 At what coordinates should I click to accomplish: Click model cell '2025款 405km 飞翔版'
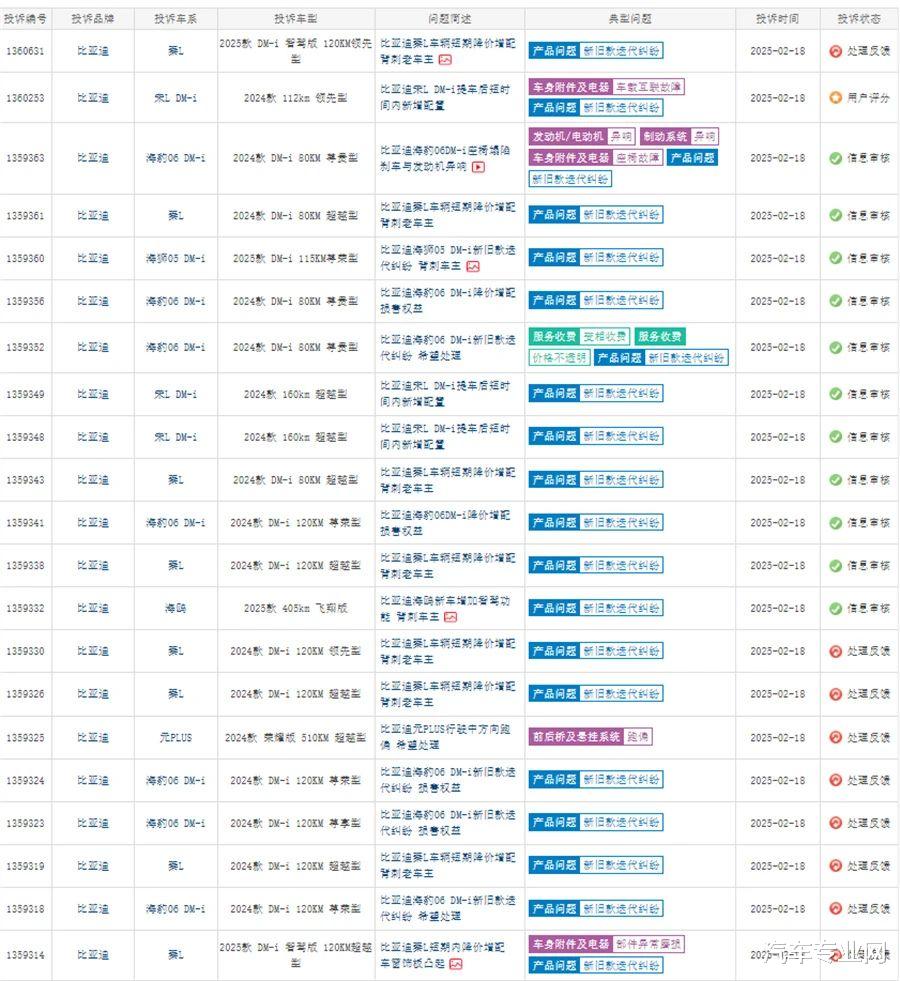(296, 608)
